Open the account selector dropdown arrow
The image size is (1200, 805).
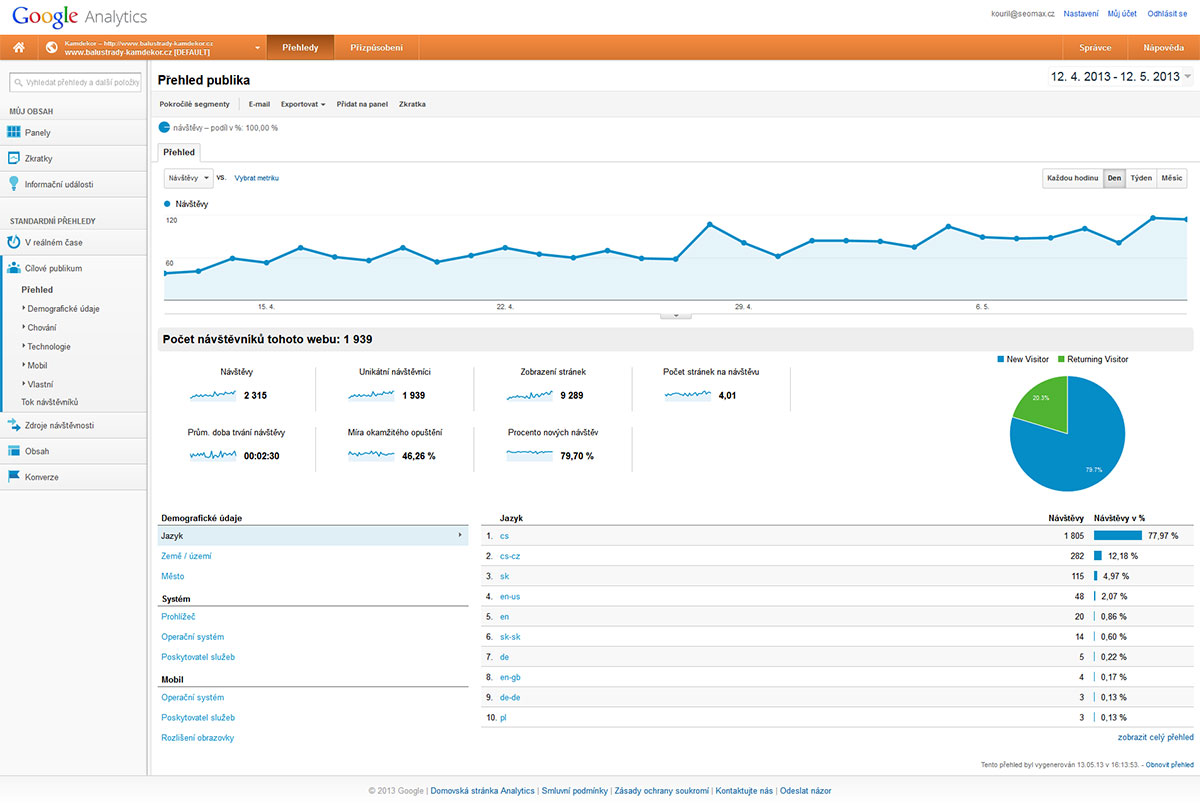pos(257,48)
